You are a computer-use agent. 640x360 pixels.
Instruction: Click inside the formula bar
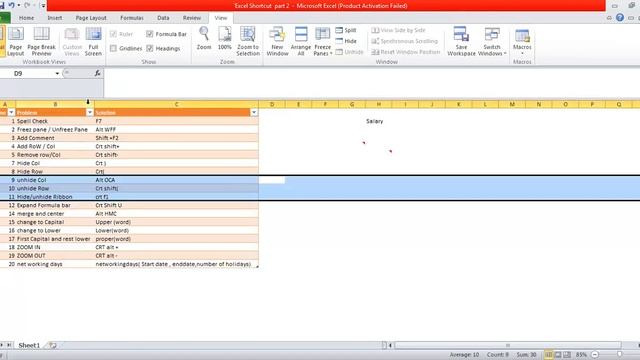tap(371, 83)
